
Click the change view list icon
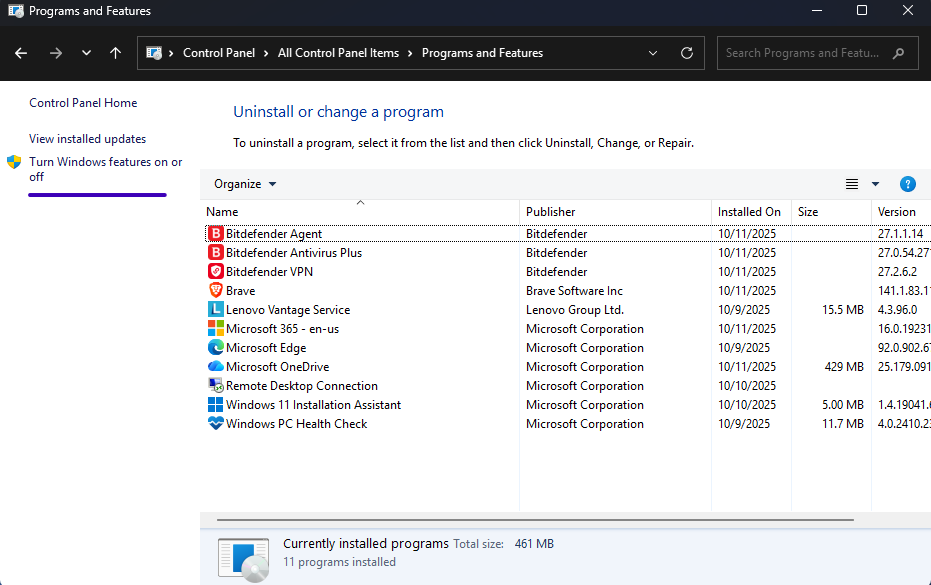(x=852, y=184)
